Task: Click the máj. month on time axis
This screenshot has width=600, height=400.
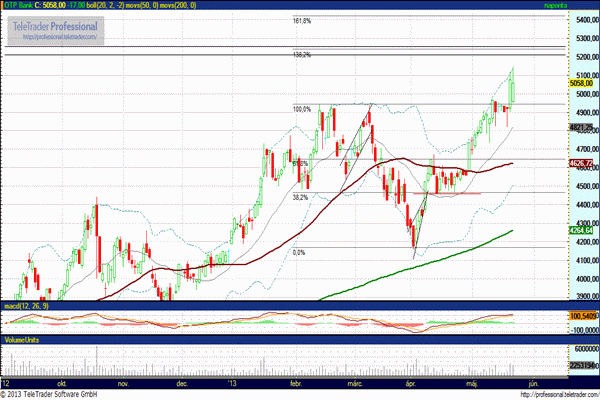Action: point(471,384)
